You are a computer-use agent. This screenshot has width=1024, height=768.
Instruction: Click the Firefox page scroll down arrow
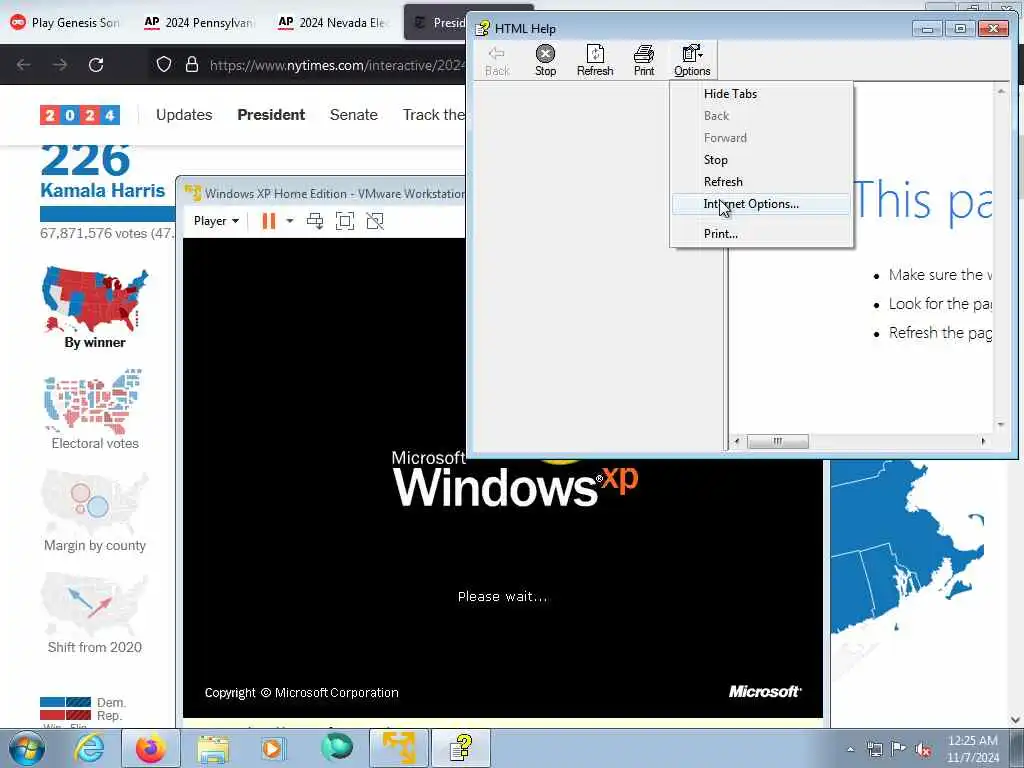point(1016,720)
